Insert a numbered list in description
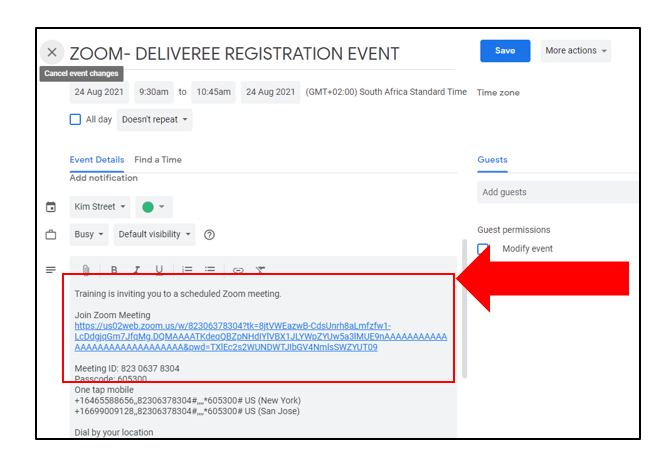Viewport: 660px width, 453px height. tap(187, 270)
